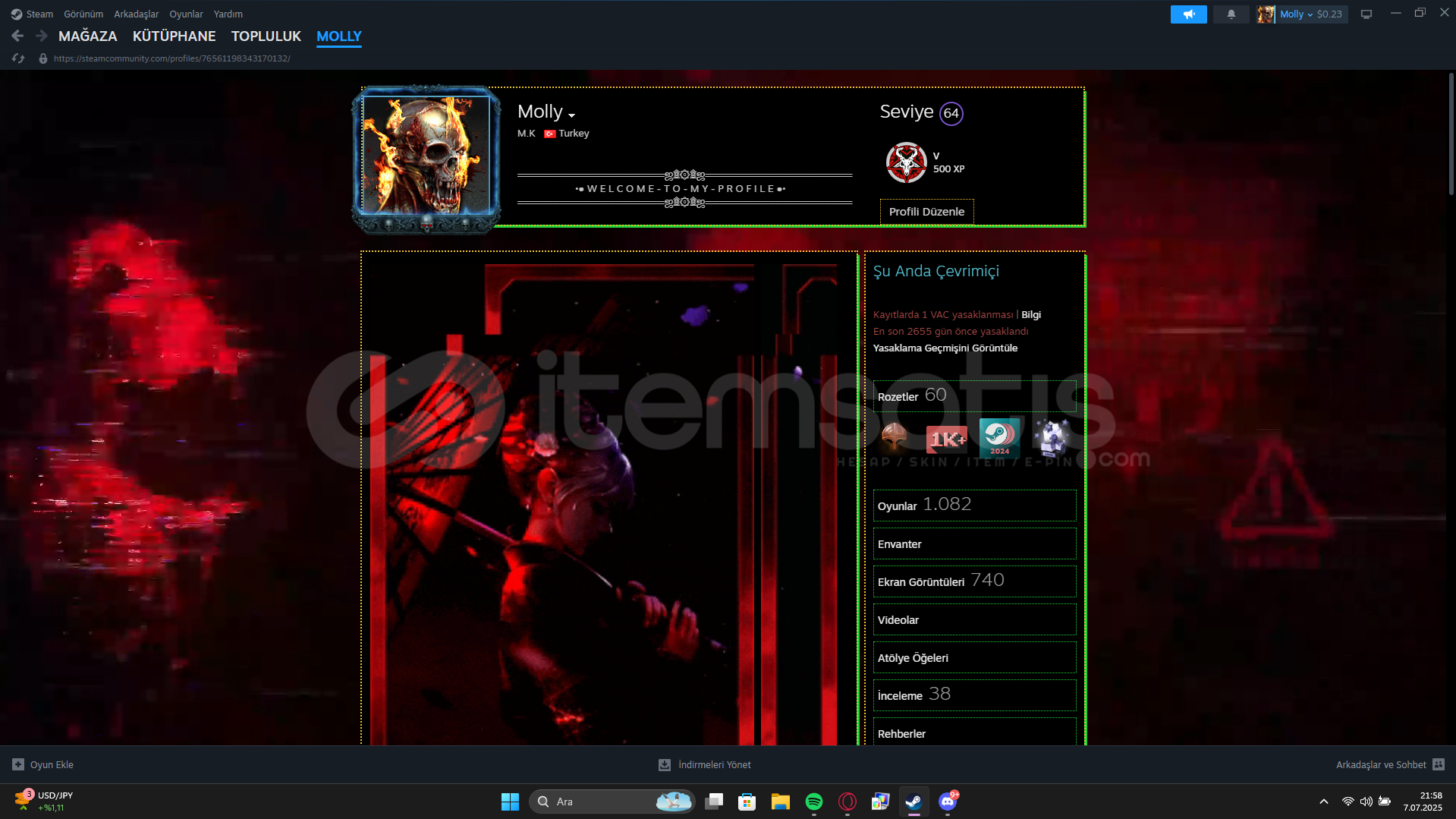This screenshot has width=1456, height=819.
Task: Click the taskbar Ara search box
Action: coord(612,802)
